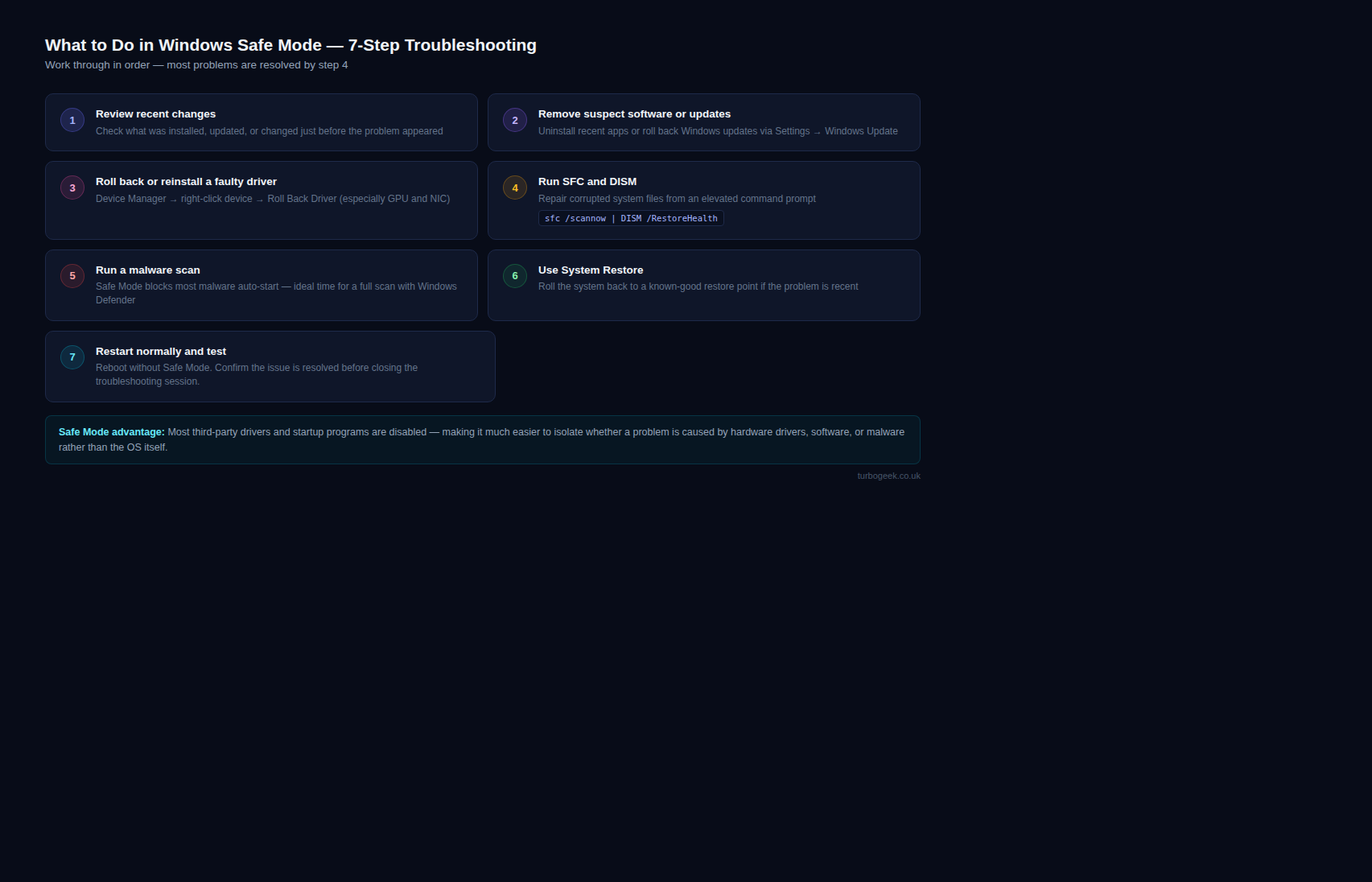Select the 'Run SFC and DISM' heading
Image resolution: width=1372 pixels, height=882 pixels.
click(x=587, y=182)
